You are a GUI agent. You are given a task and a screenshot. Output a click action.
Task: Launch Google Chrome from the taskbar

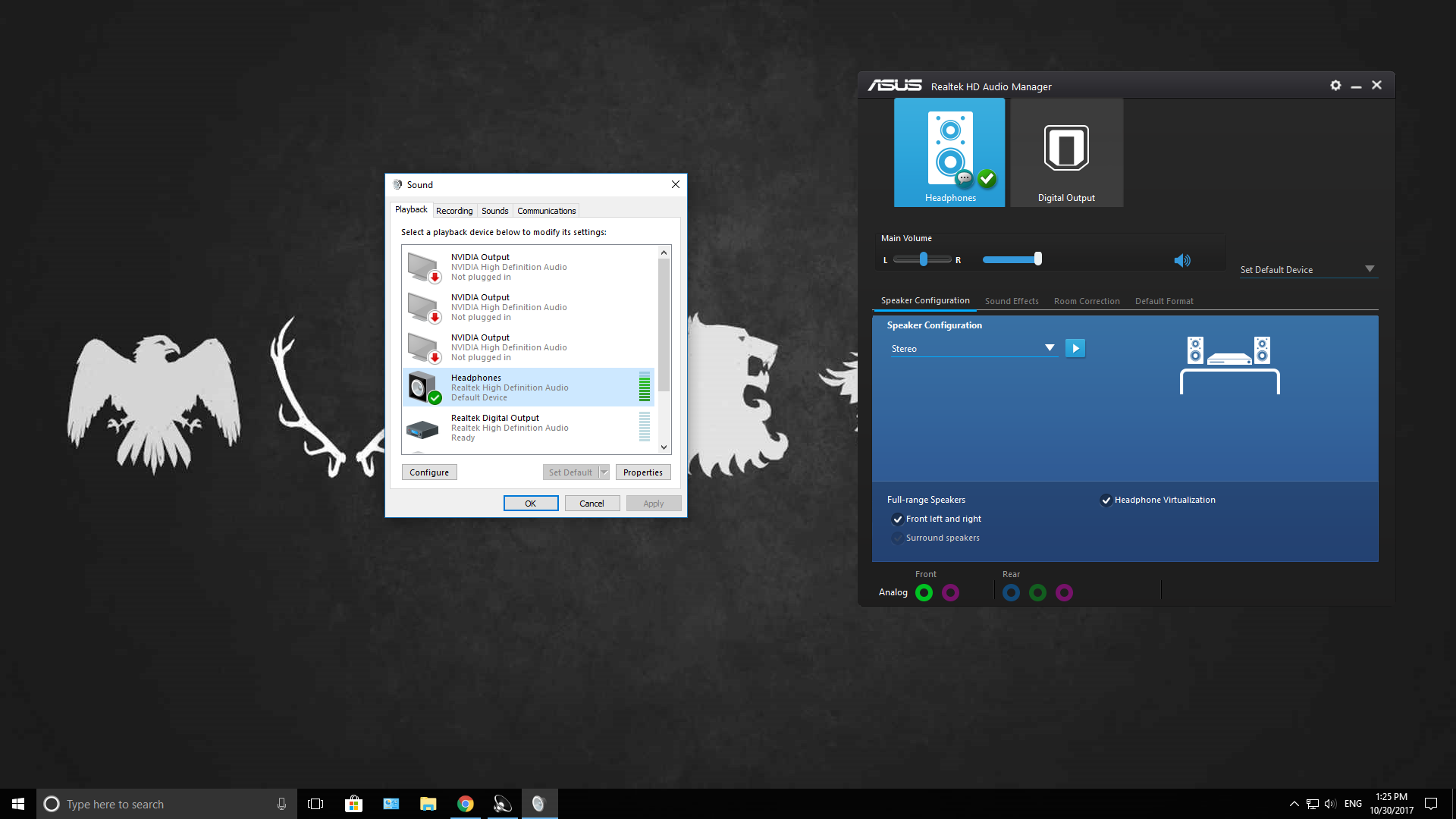[465, 804]
